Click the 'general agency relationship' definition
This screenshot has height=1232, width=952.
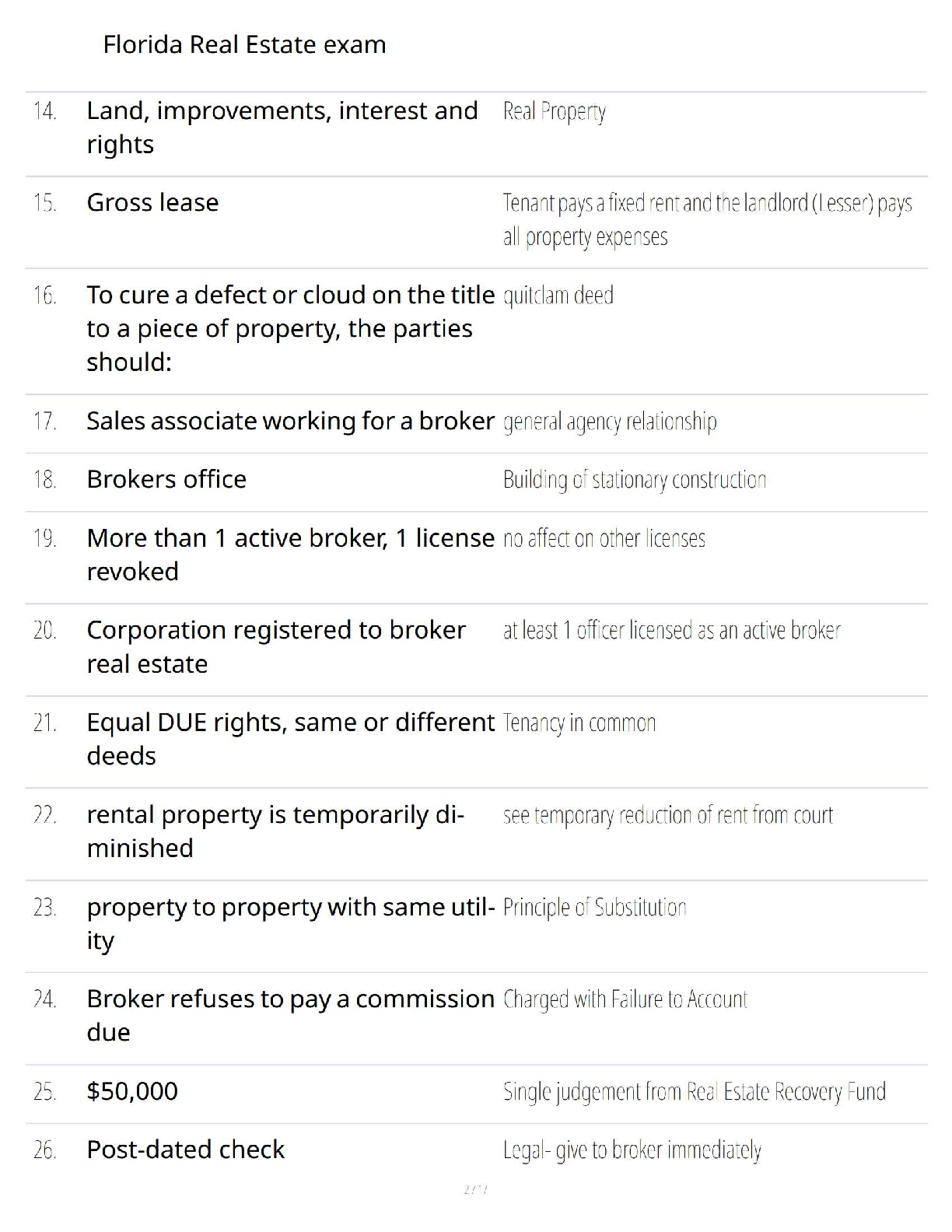tap(610, 422)
